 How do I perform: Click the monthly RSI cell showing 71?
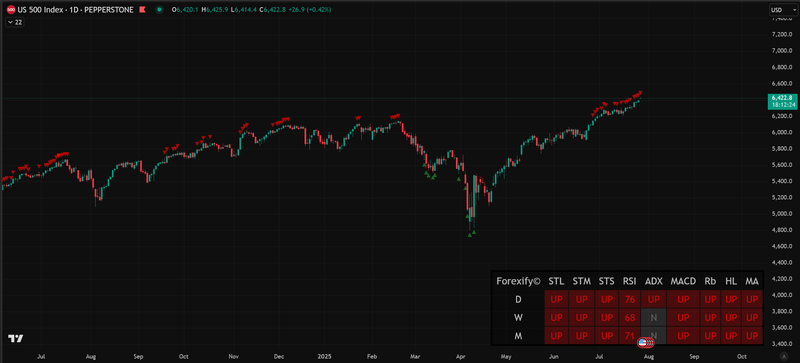tap(630, 336)
